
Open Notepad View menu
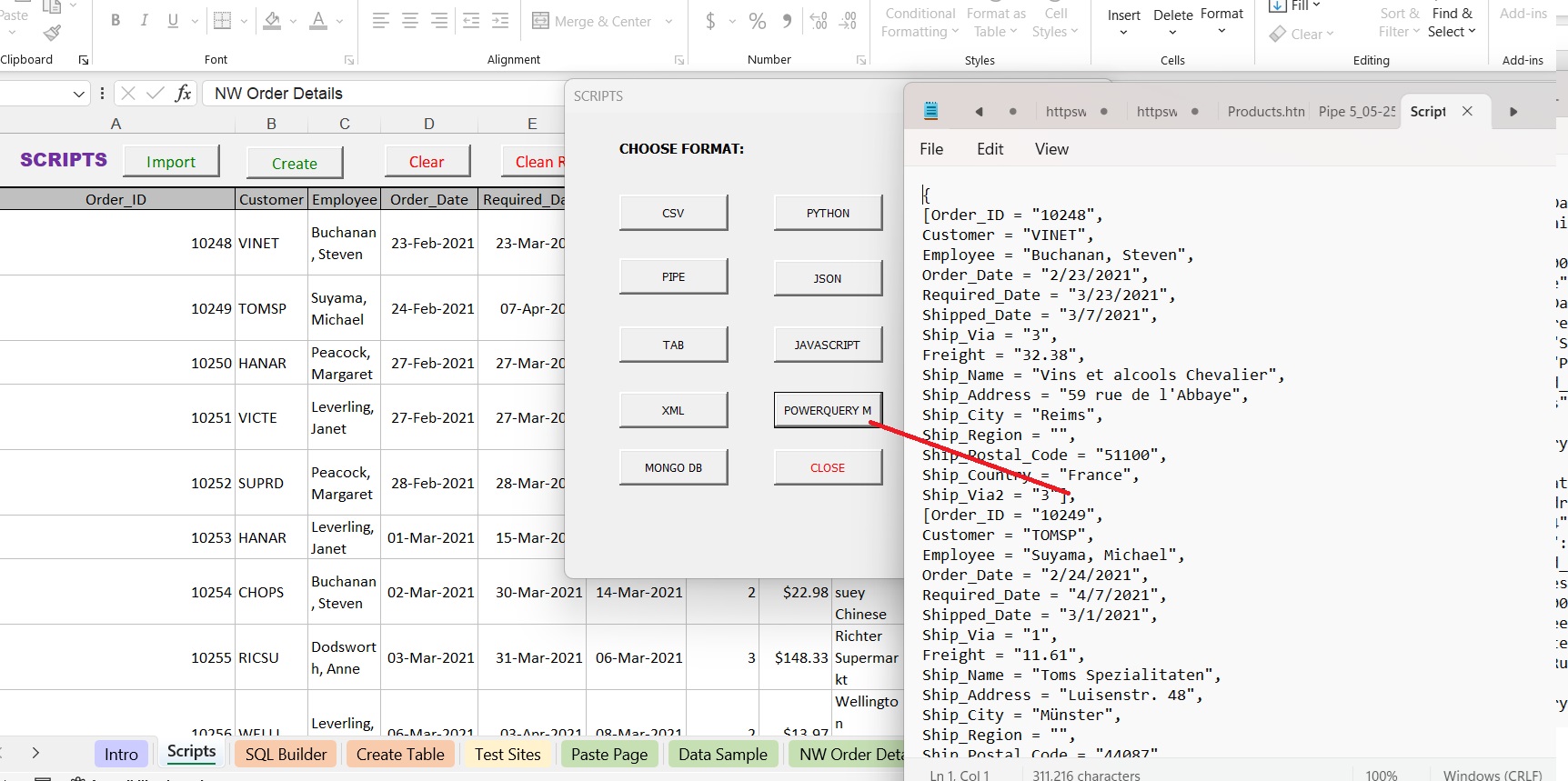(x=1051, y=149)
